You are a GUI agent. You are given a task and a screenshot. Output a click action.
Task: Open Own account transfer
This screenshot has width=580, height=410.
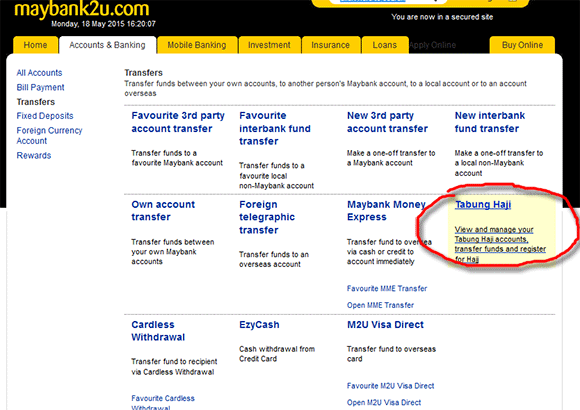tap(163, 211)
